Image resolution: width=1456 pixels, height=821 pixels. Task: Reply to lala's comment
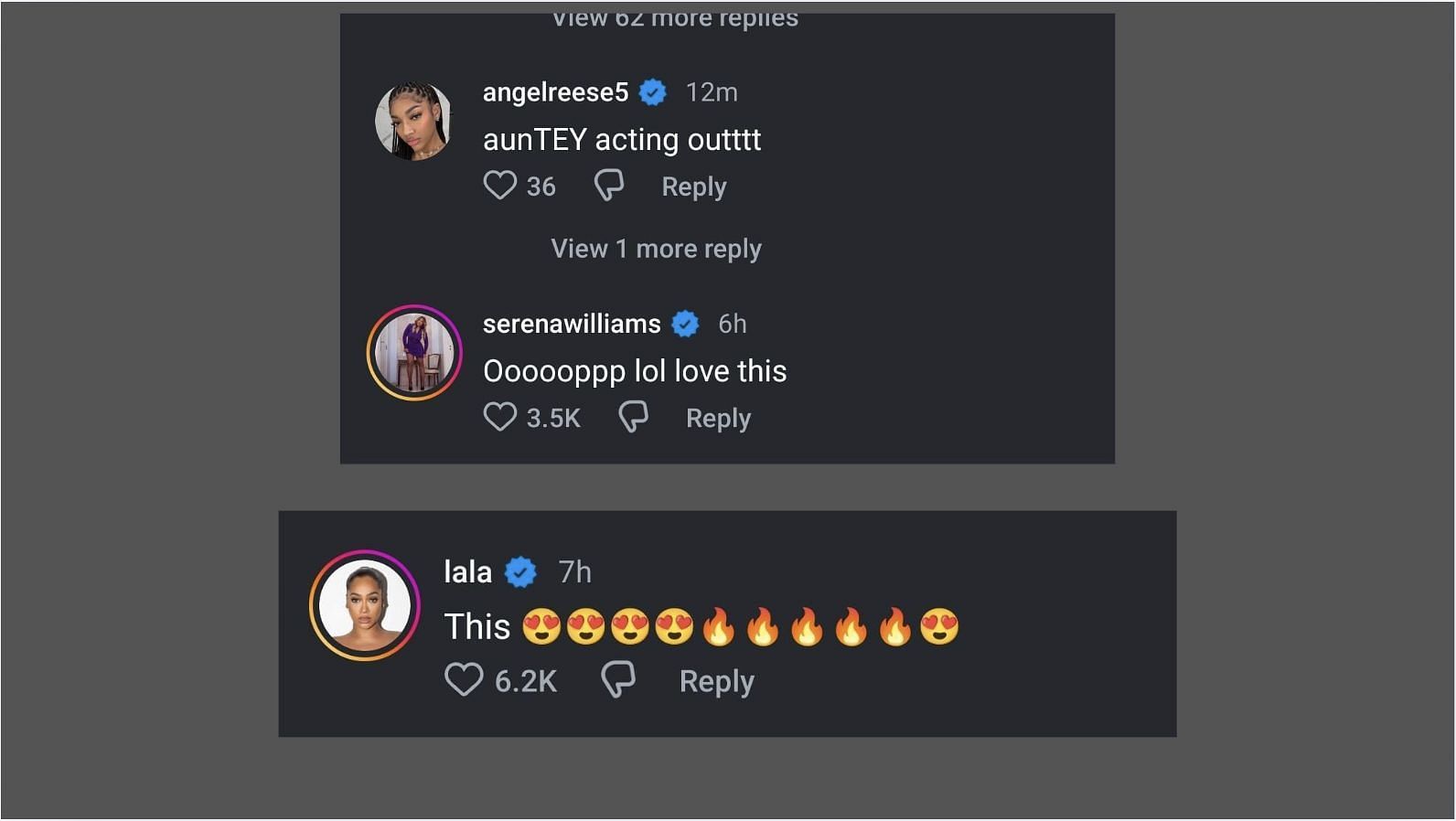pos(716,681)
